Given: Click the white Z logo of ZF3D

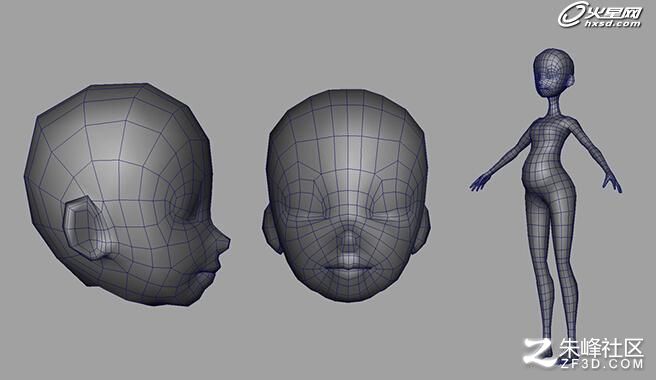Looking at the screenshot, I should click(539, 352).
